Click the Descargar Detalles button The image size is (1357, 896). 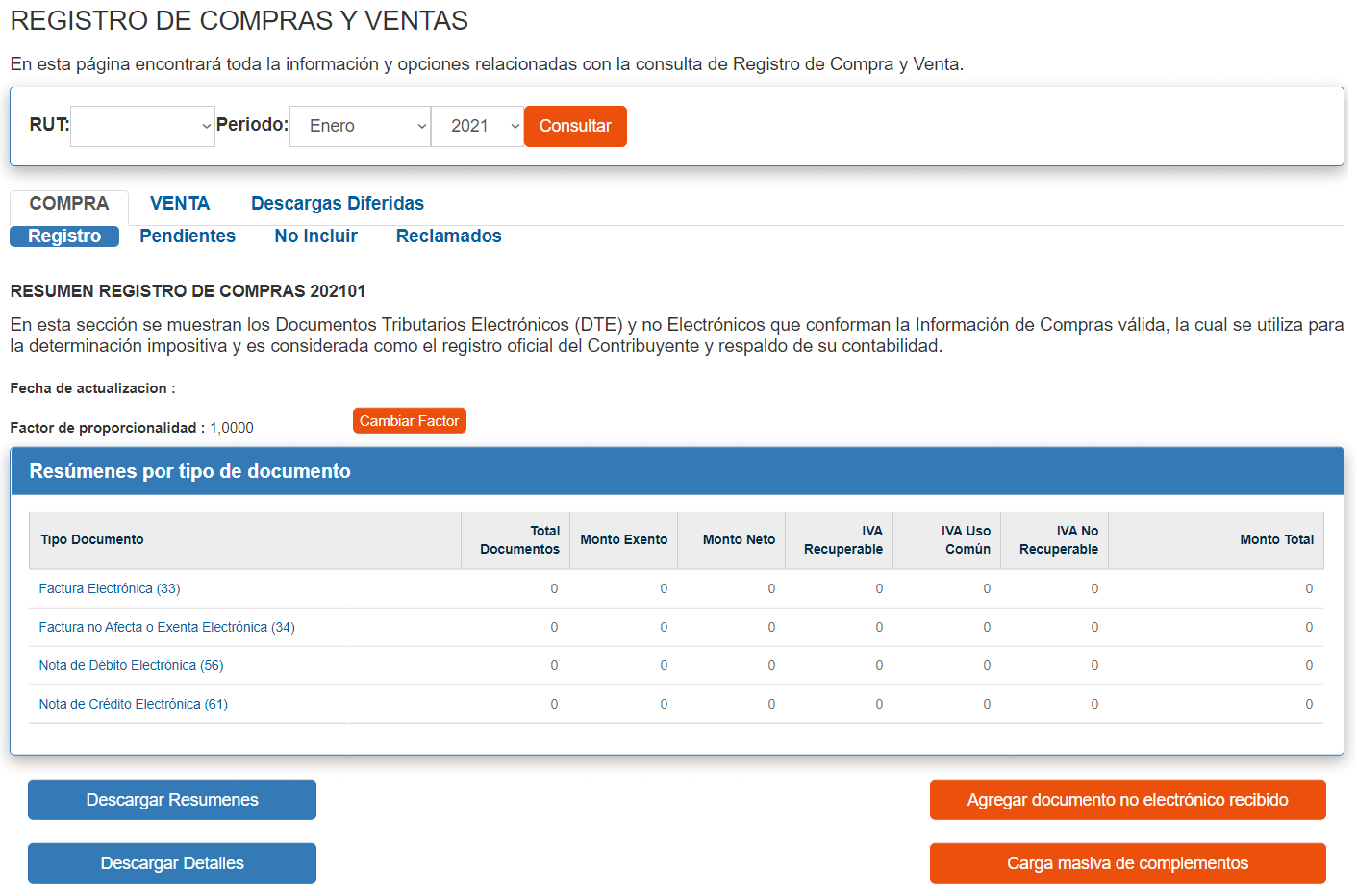(x=171, y=862)
